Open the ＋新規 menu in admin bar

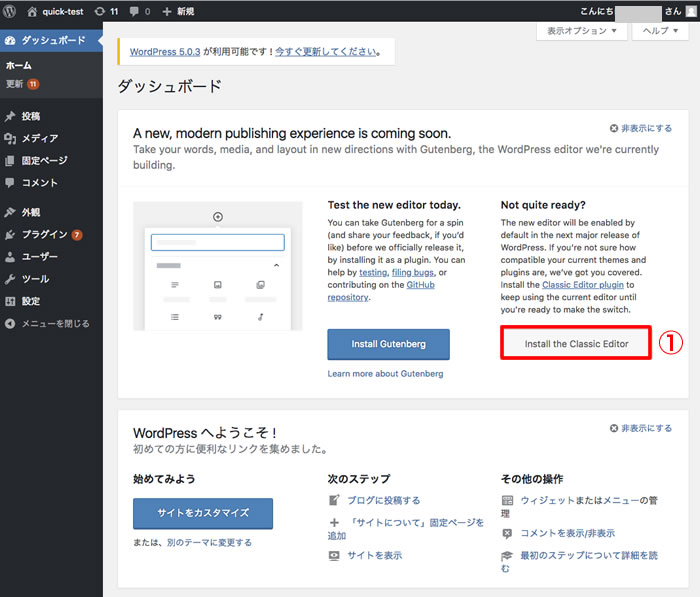[x=178, y=11]
